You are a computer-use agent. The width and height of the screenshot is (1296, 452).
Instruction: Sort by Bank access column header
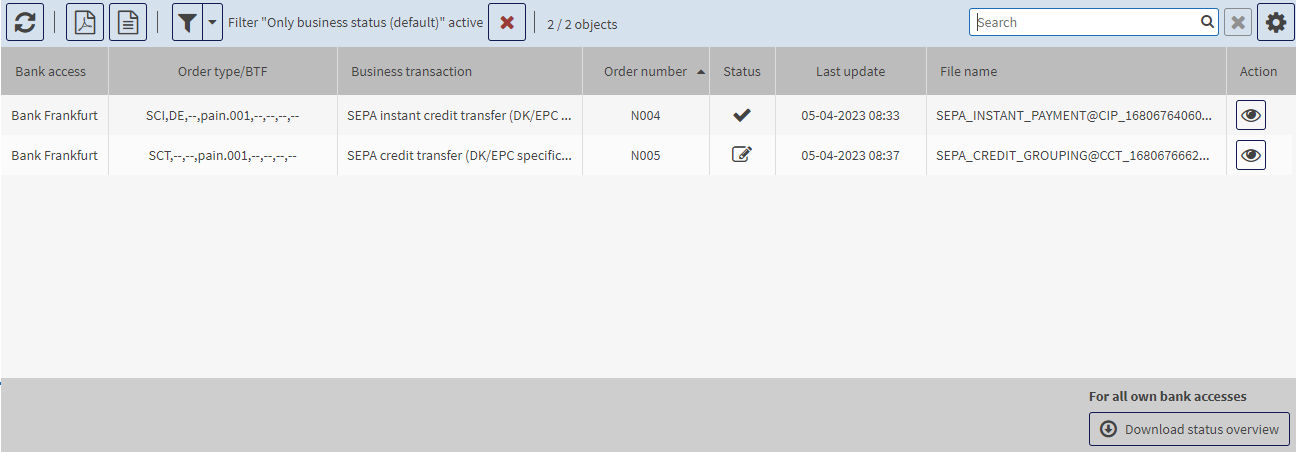pyautogui.click(x=49, y=71)
